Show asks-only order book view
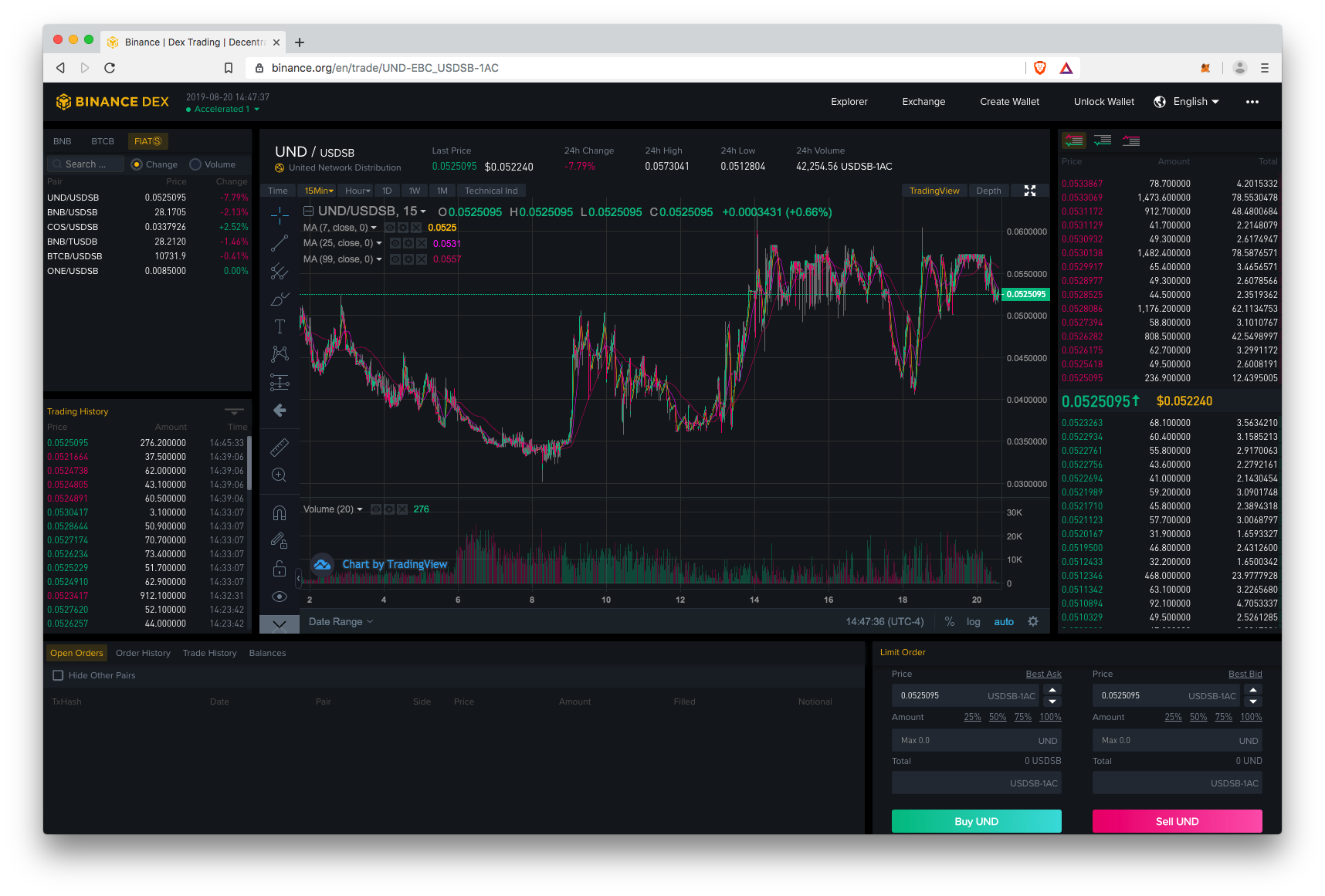 (x=1131, y=140)
